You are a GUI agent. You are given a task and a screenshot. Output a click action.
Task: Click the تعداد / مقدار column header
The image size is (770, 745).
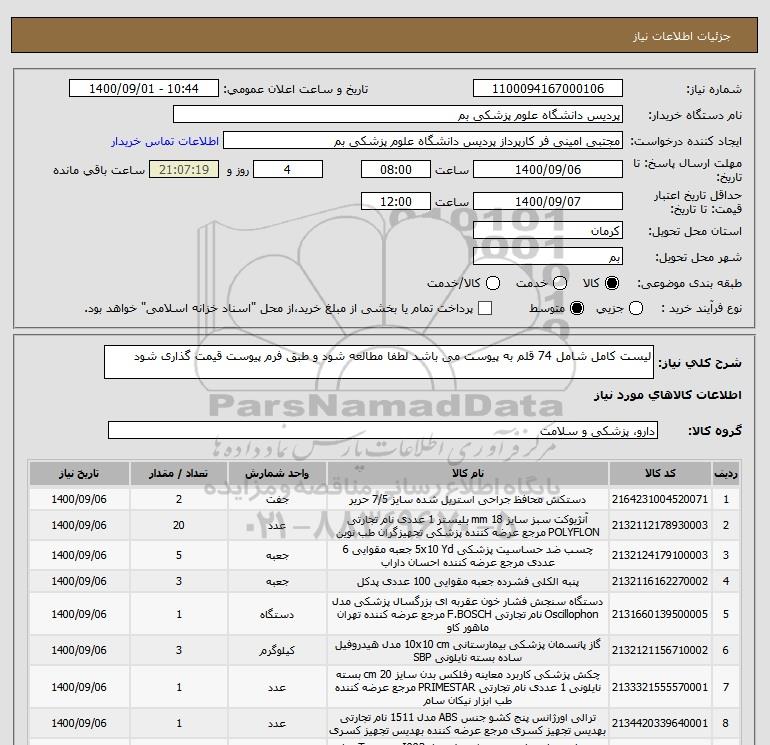pos(179,473)
